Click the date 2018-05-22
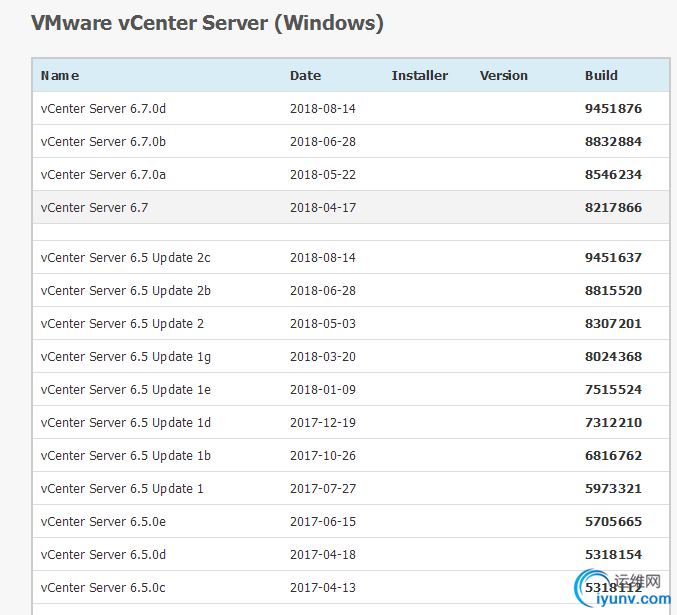 [323, 174]
